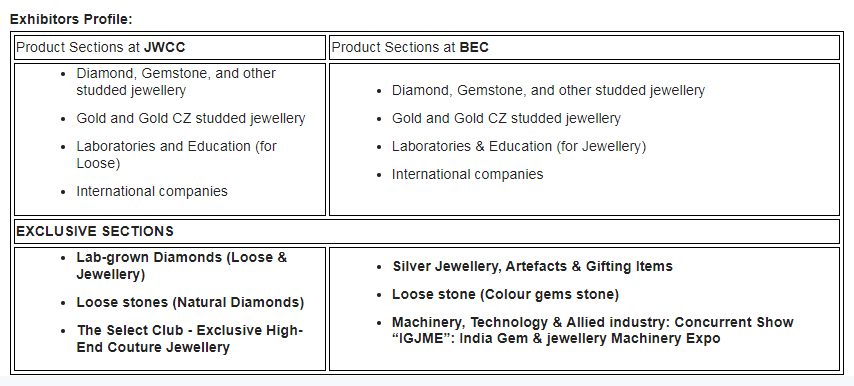Click Gold and Gold CZ item under BEC
854x386 pixels.
506,118
